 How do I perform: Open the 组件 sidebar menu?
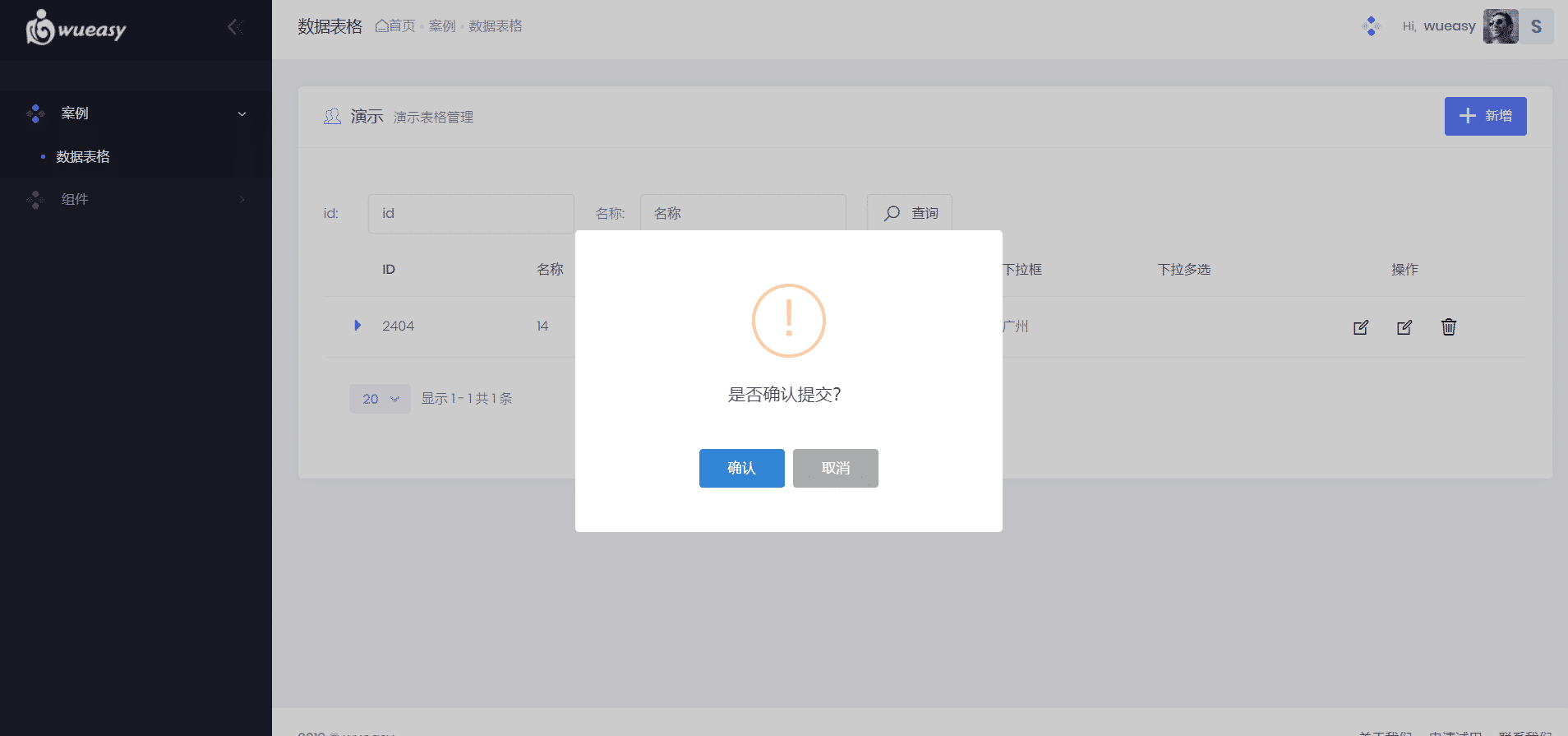[x=136, y=200]
